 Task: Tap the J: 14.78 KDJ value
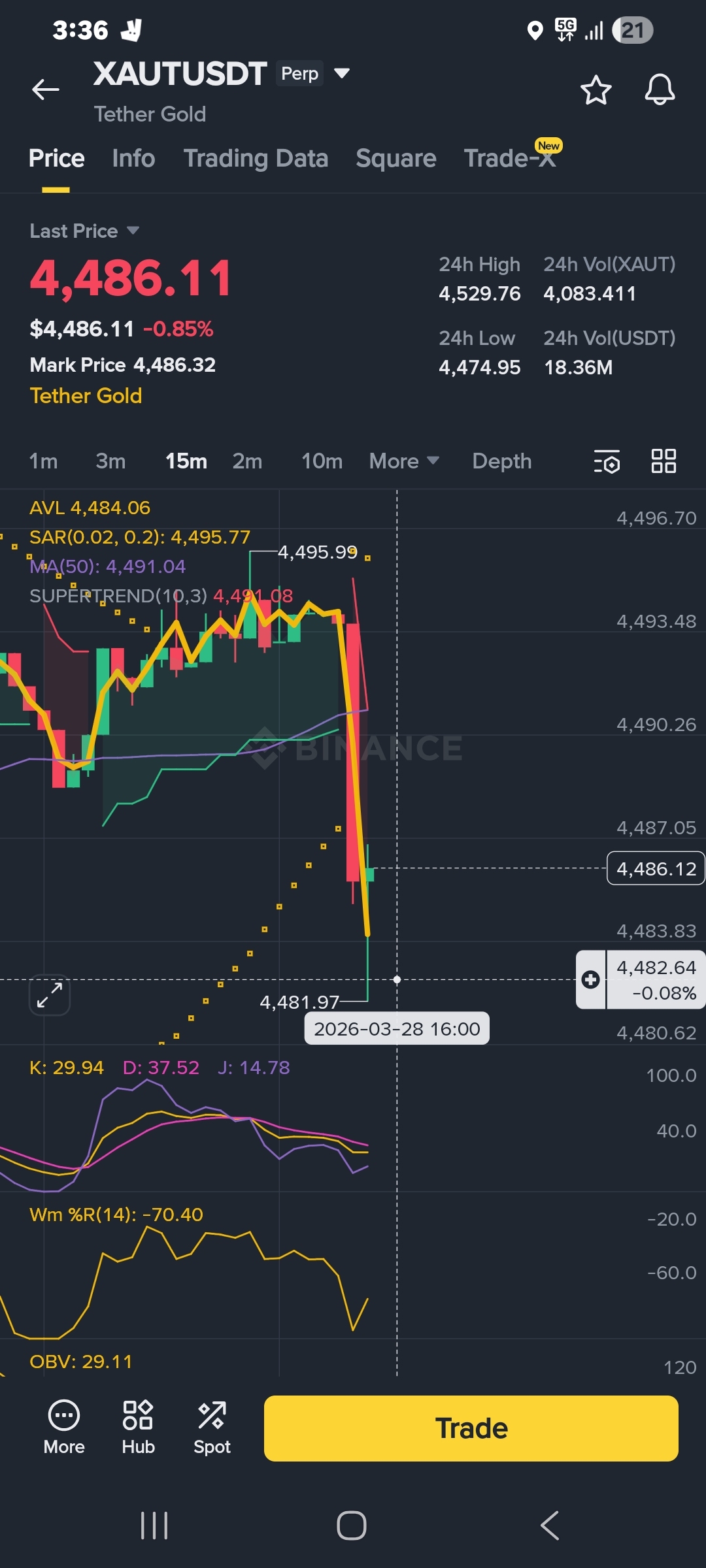[x=254, y=1068]
